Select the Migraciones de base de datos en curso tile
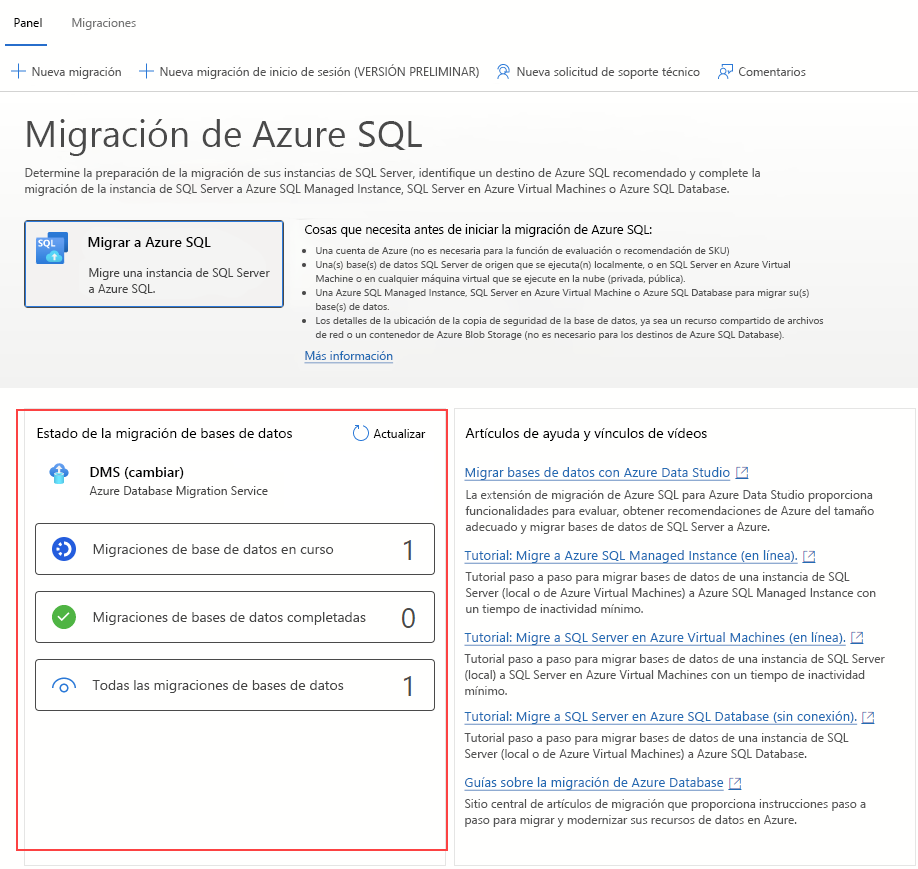Image resolution: width=918 pixels, height=869 pixels. tap(234, 548)
